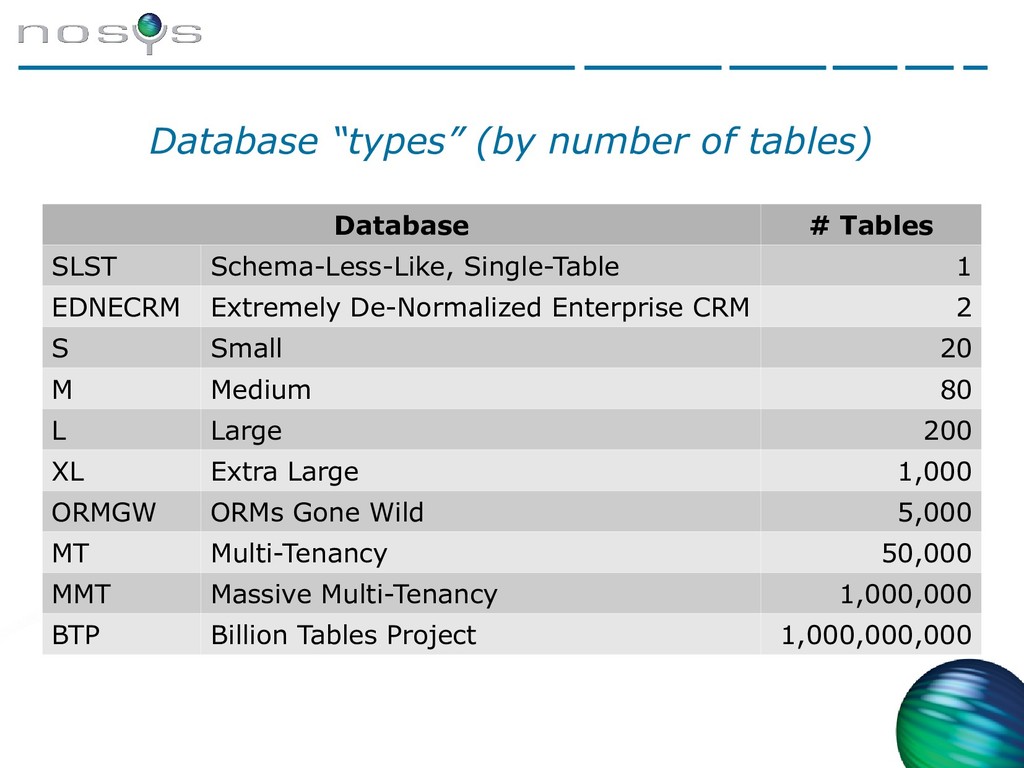Image resolution: width=1024 pixels, height=768 pixels.
Task: Click the 'Billion Tables Project' cell
Action: click(480, 634)
